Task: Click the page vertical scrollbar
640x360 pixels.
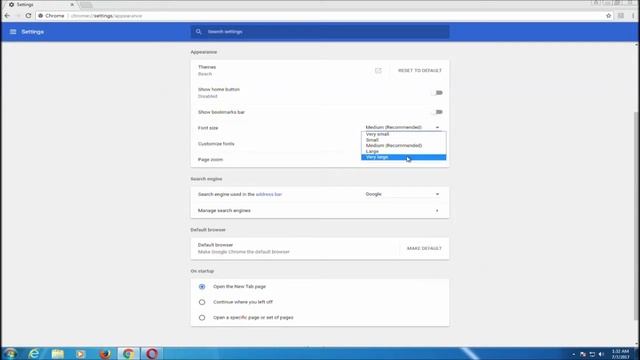Action: click(x=637, y=216)
